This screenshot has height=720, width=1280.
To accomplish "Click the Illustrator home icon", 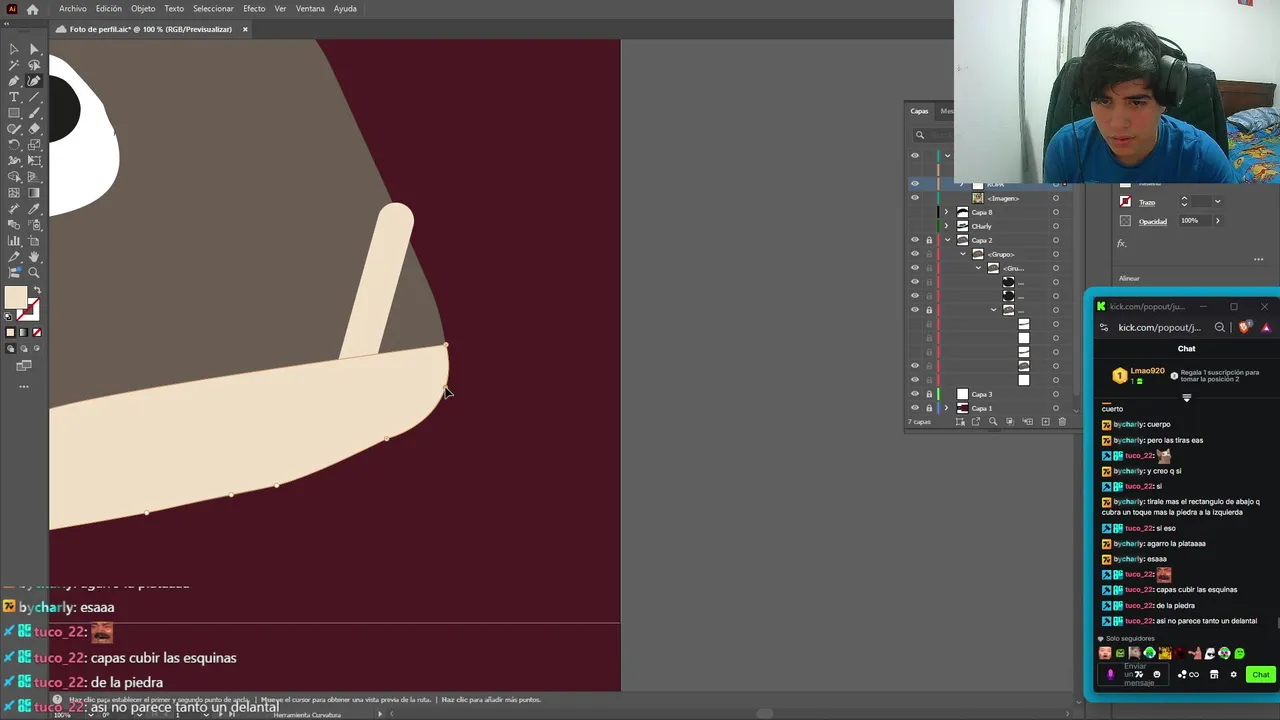I will [32, 9].
